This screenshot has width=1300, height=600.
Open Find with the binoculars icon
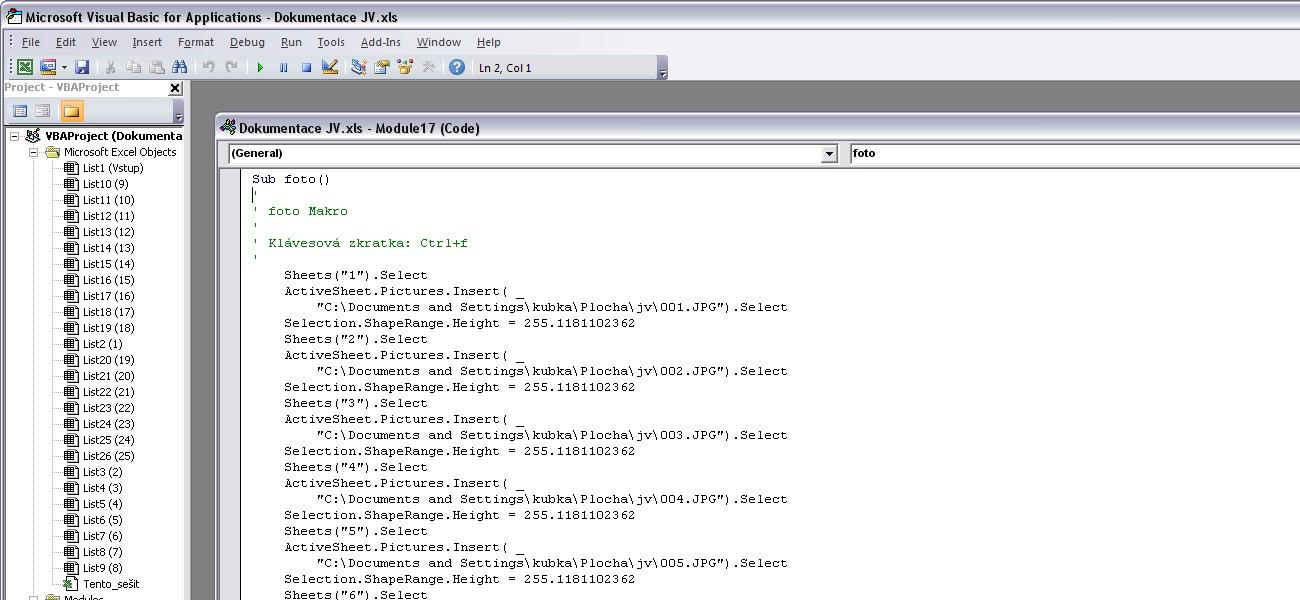click(x=180, y=67)
